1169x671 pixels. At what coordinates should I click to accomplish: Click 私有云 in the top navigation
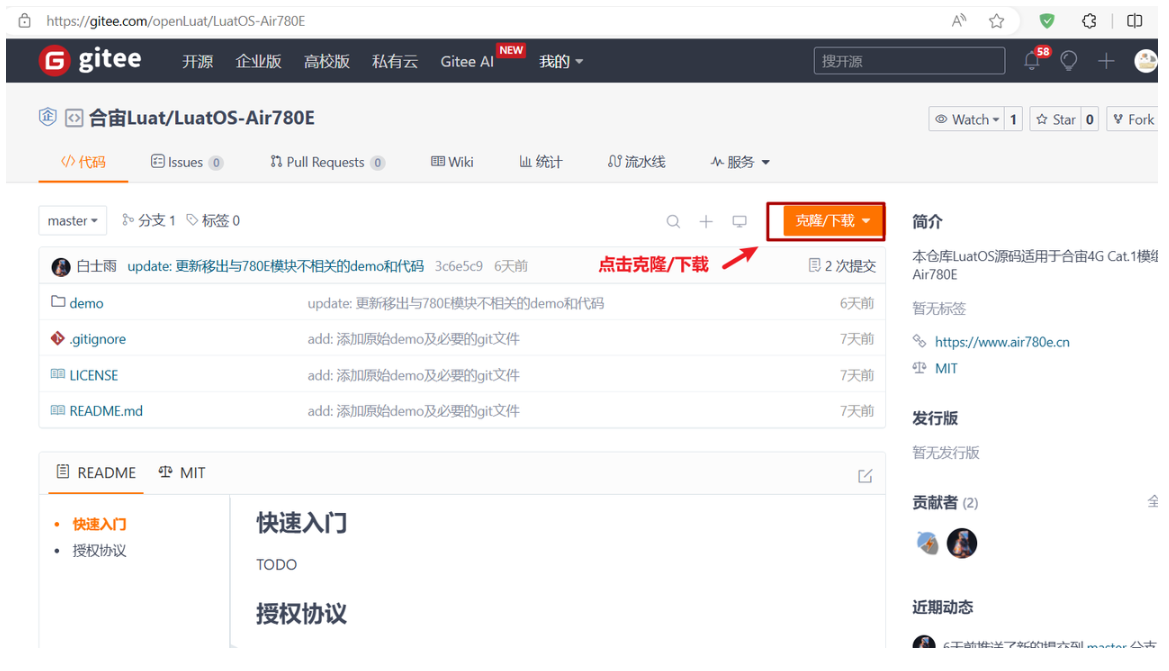[395, 62]
